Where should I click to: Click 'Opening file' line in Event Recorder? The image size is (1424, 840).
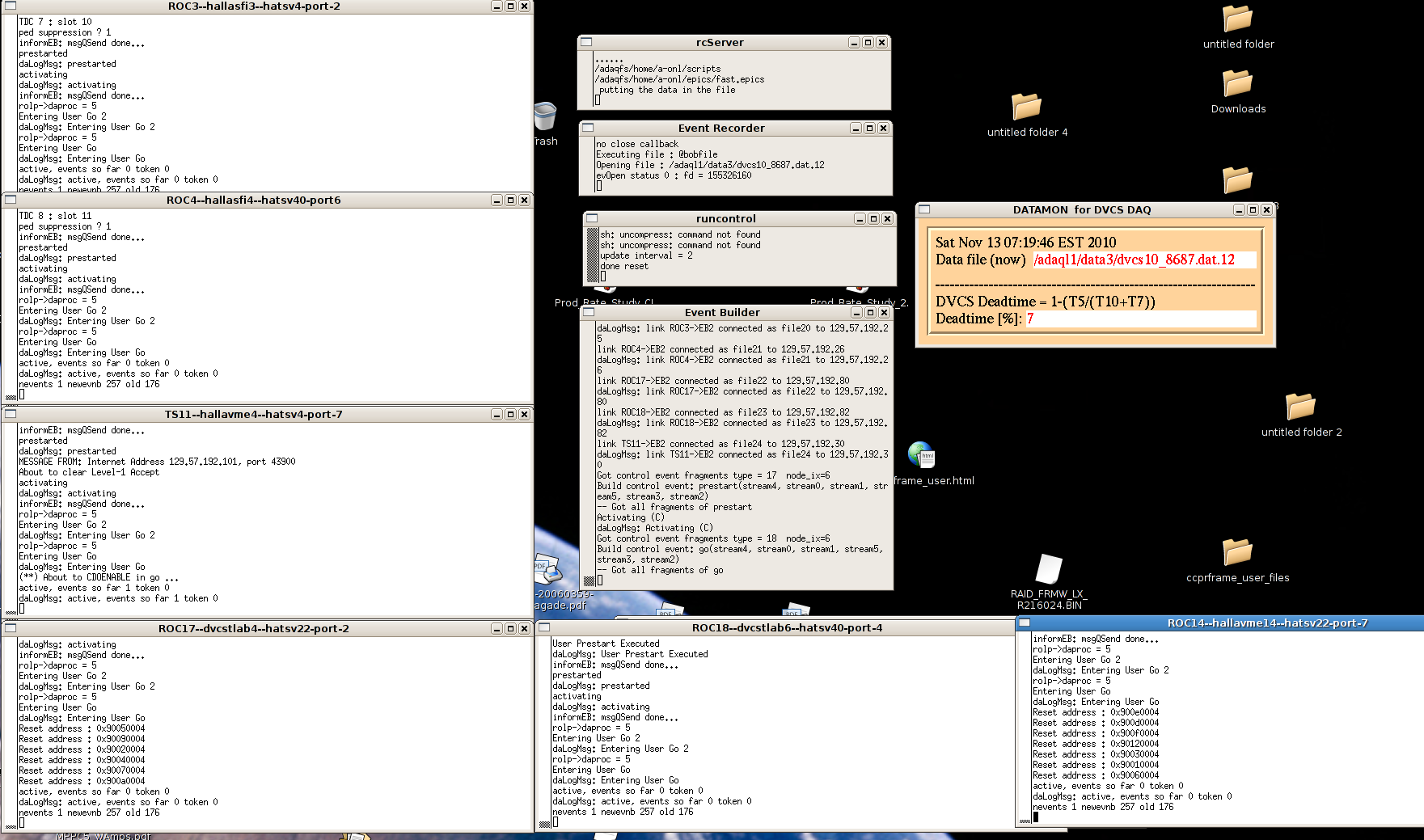pyautogui.click(x=710, y=165)
